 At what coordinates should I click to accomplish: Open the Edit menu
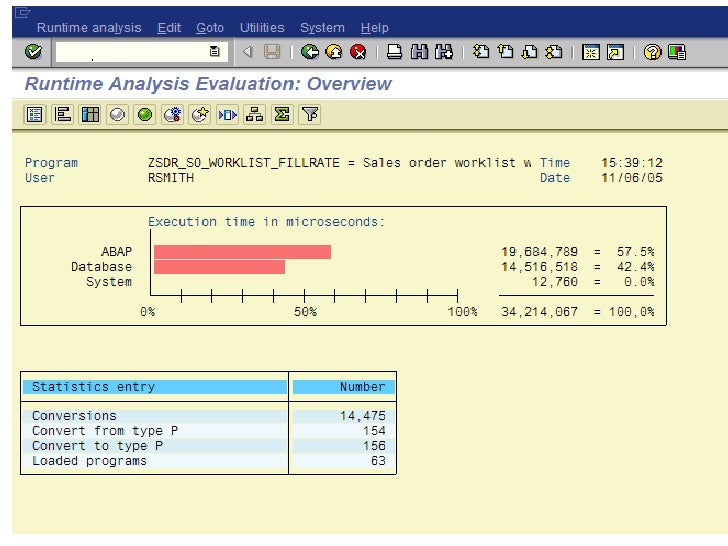169,28
